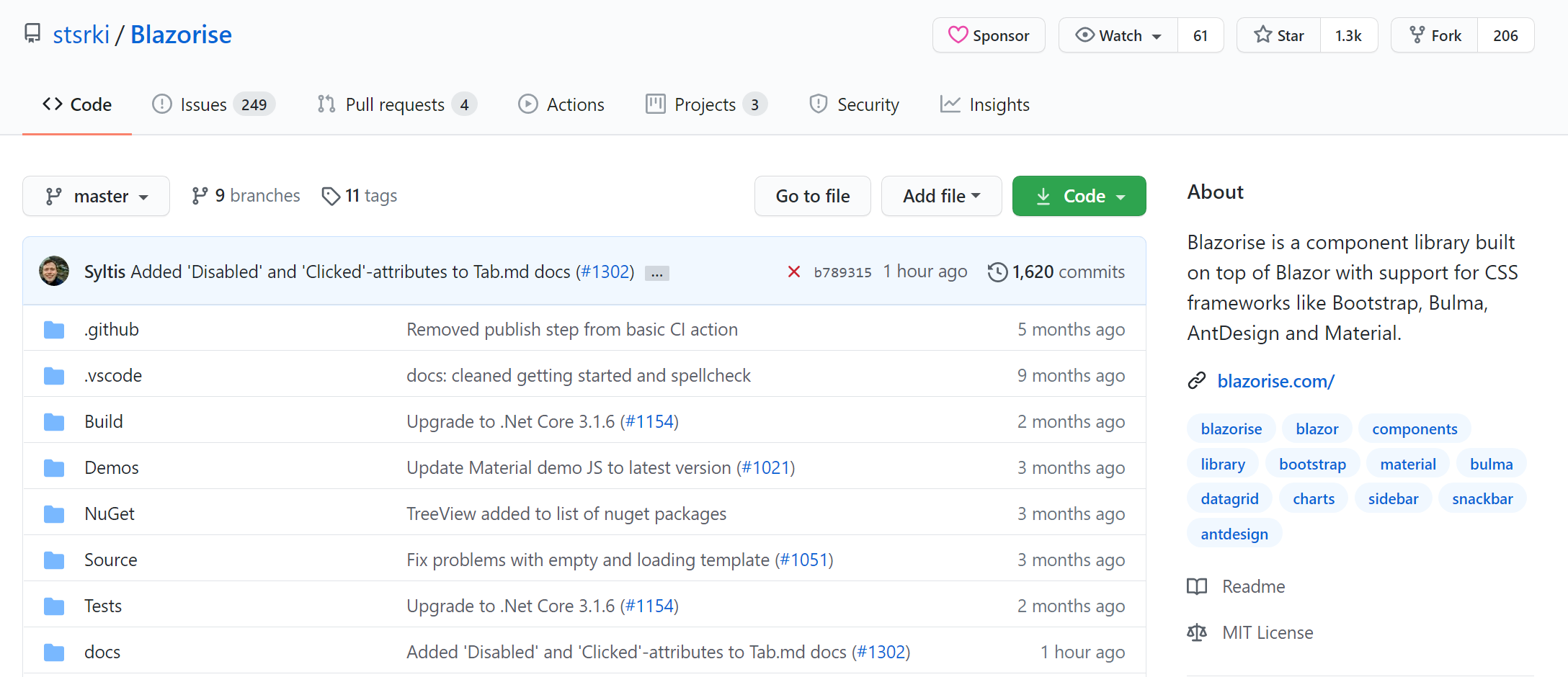
Task: Click the fork icon beside Fork
Action: pyautogui.click(x=1417, y=35)
